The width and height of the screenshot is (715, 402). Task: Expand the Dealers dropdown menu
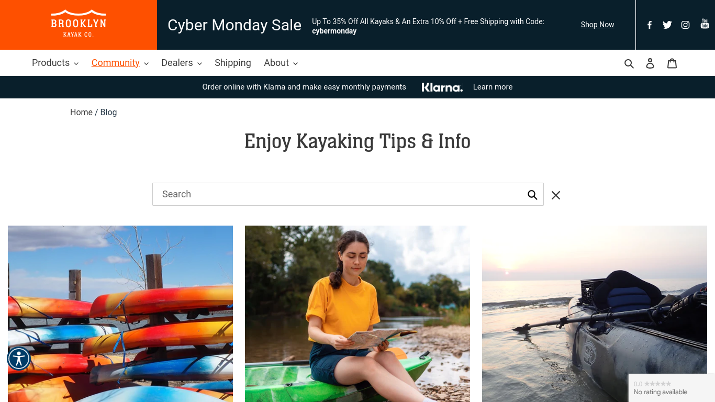pos(181,63)
